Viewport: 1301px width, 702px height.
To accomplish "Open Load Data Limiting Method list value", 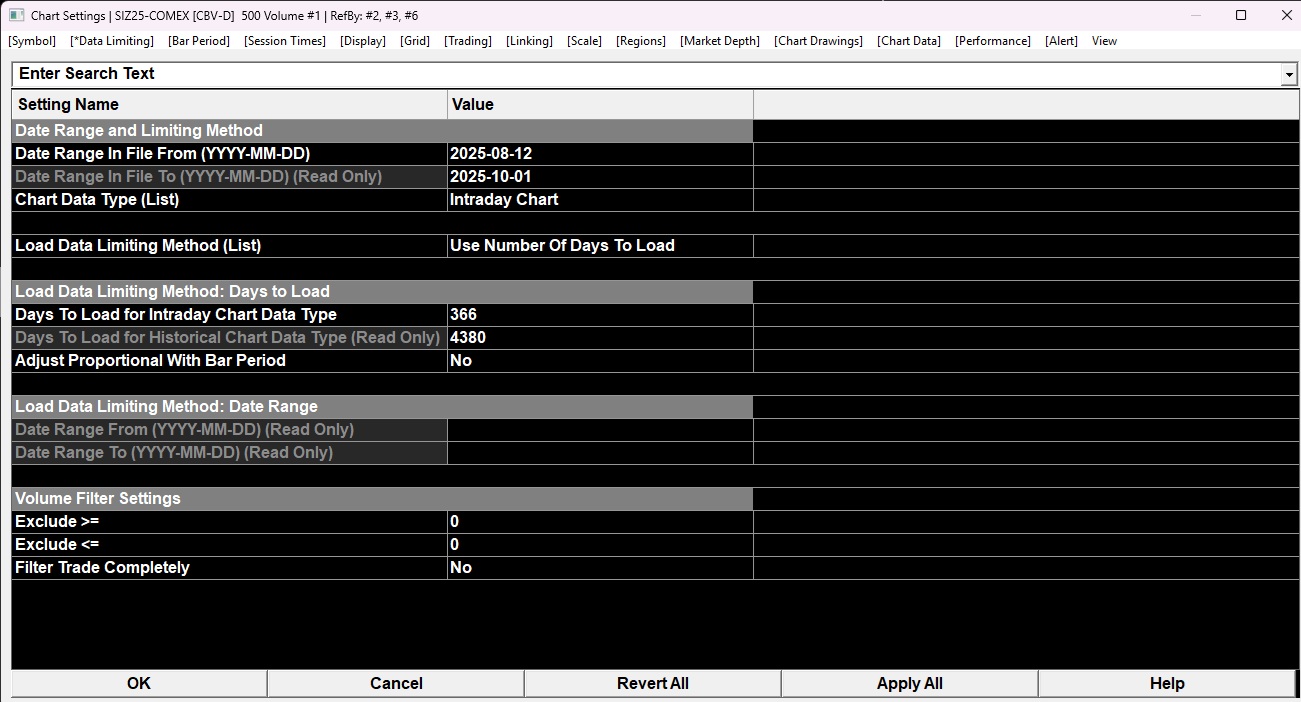I will tap(600, 246).
